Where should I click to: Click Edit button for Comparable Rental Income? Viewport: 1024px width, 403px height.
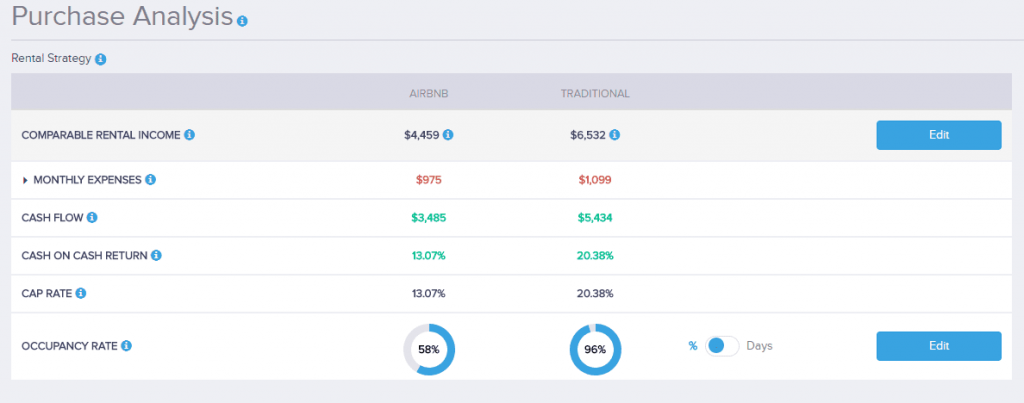click(938, 135)
